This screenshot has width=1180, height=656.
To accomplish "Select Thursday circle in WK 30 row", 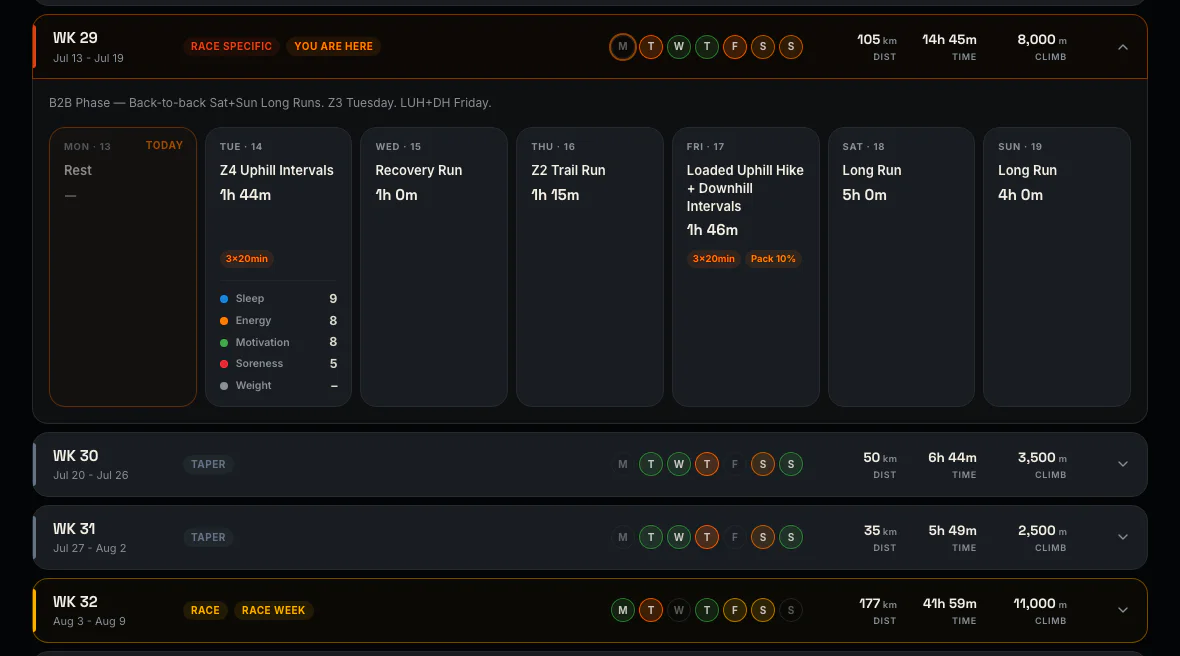I will pos(707,464).
